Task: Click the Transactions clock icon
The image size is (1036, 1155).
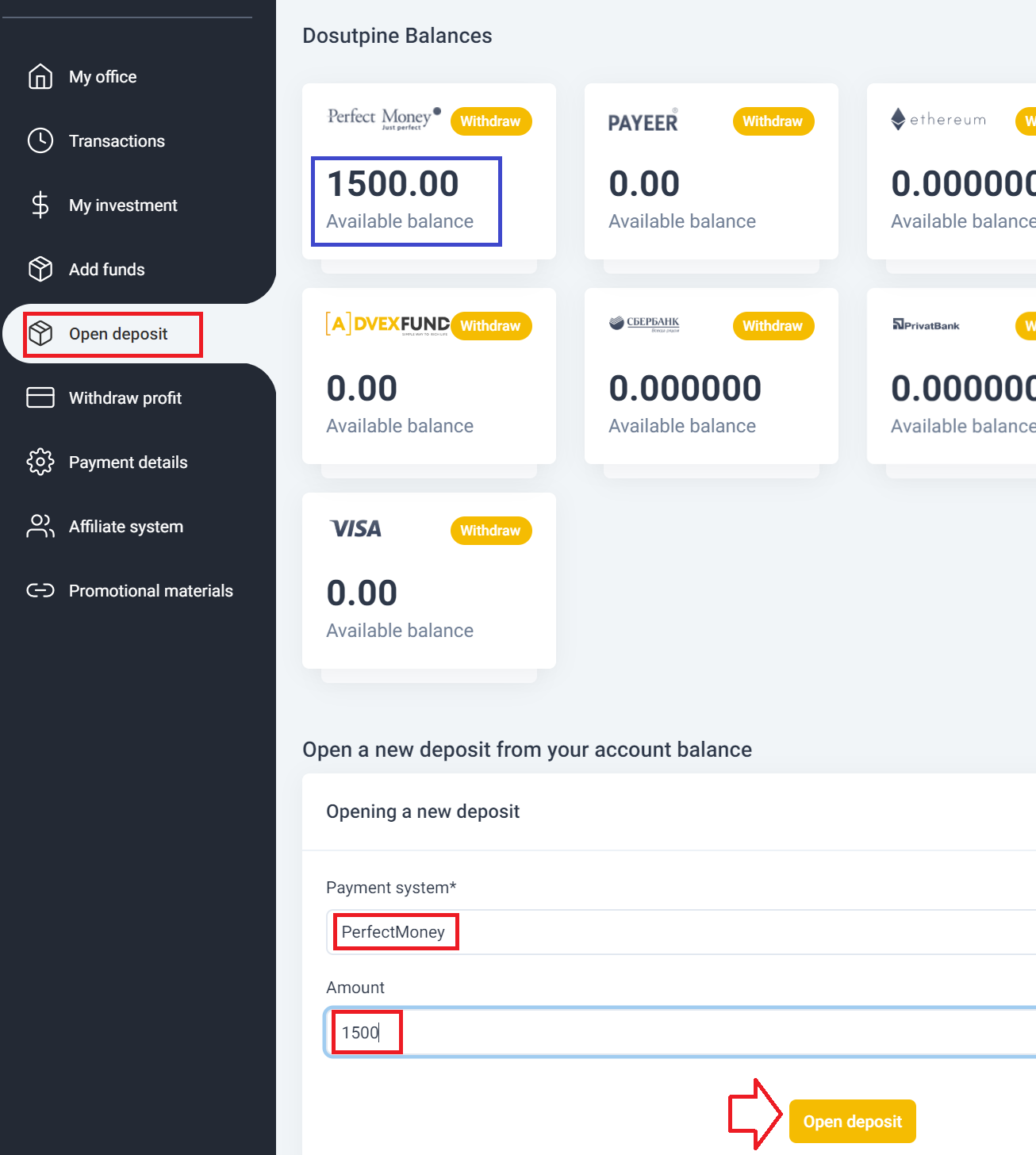Action: [40, 141]
